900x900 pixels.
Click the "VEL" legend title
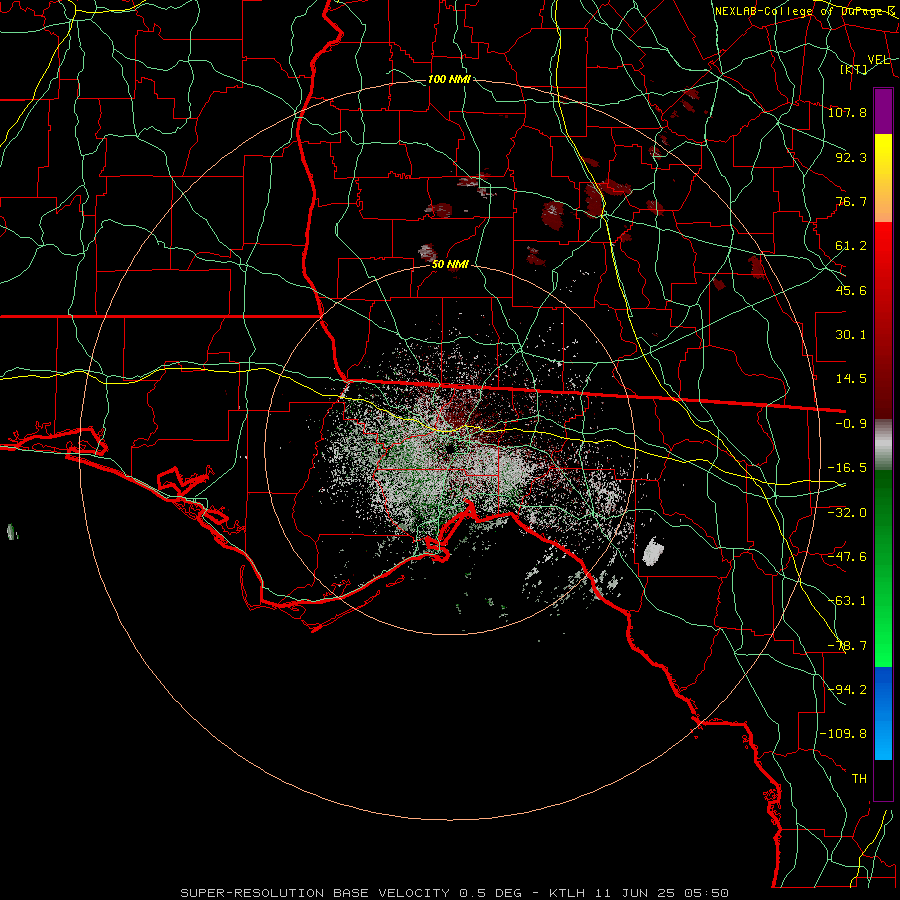click(x=878, y=60)
